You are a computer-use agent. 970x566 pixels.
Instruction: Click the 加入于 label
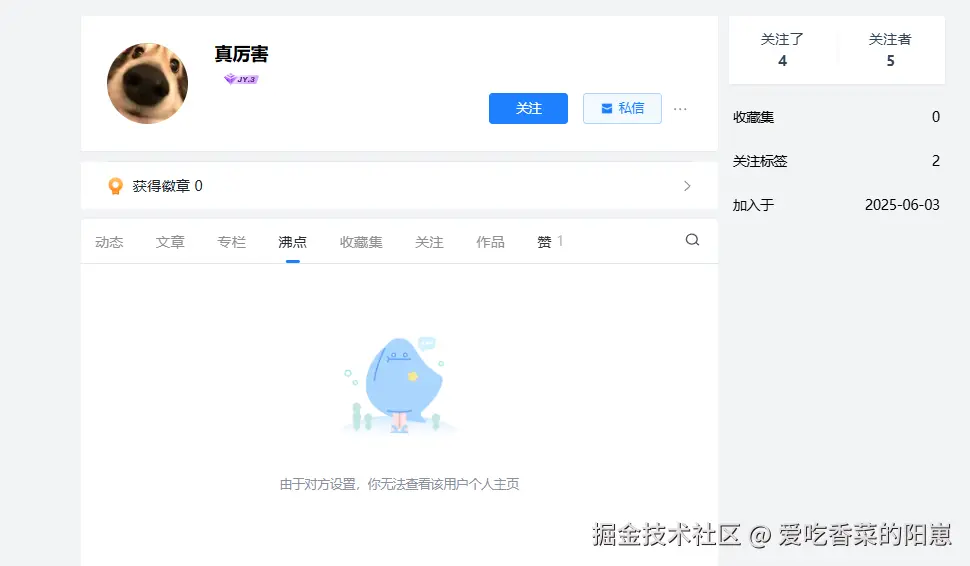tap(753, 205)
